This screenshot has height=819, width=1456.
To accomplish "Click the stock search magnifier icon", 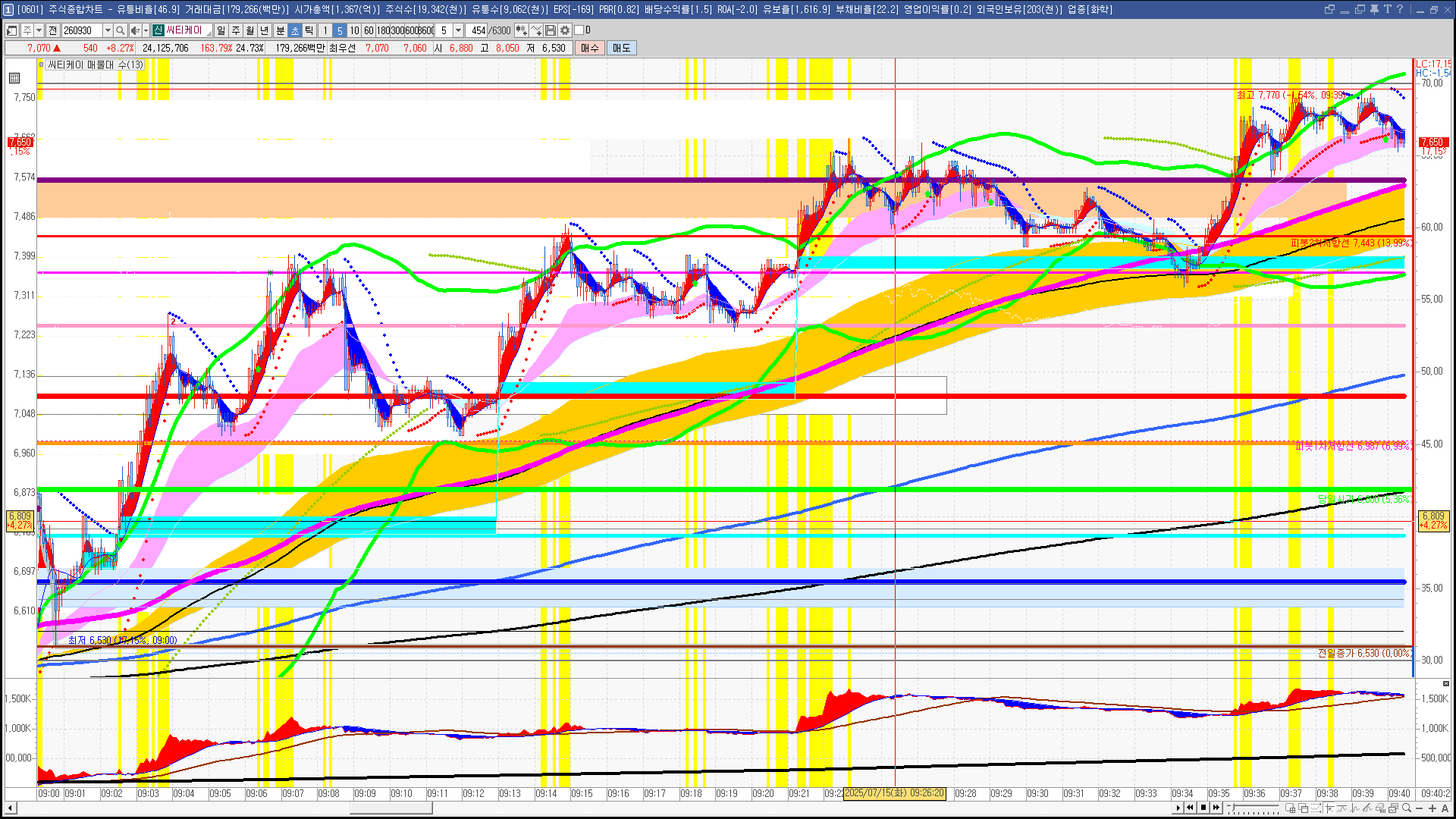I will coord(120,30).
